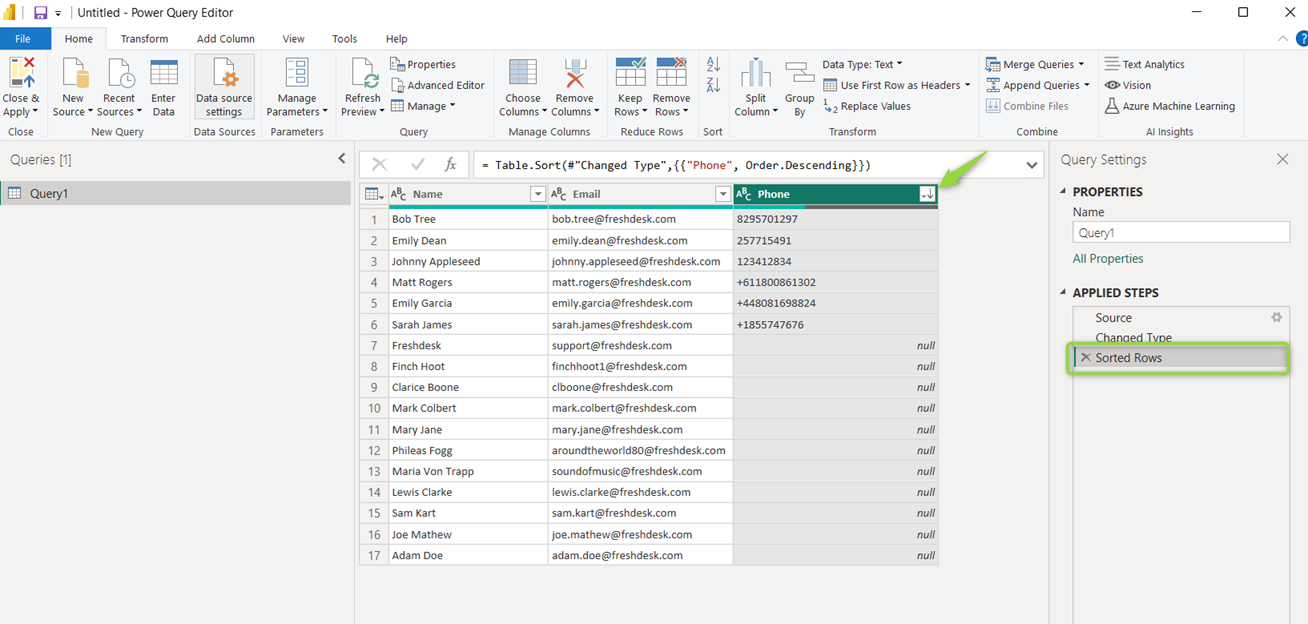Open the File tab
1308x624 pixels.
coord(23,39)
